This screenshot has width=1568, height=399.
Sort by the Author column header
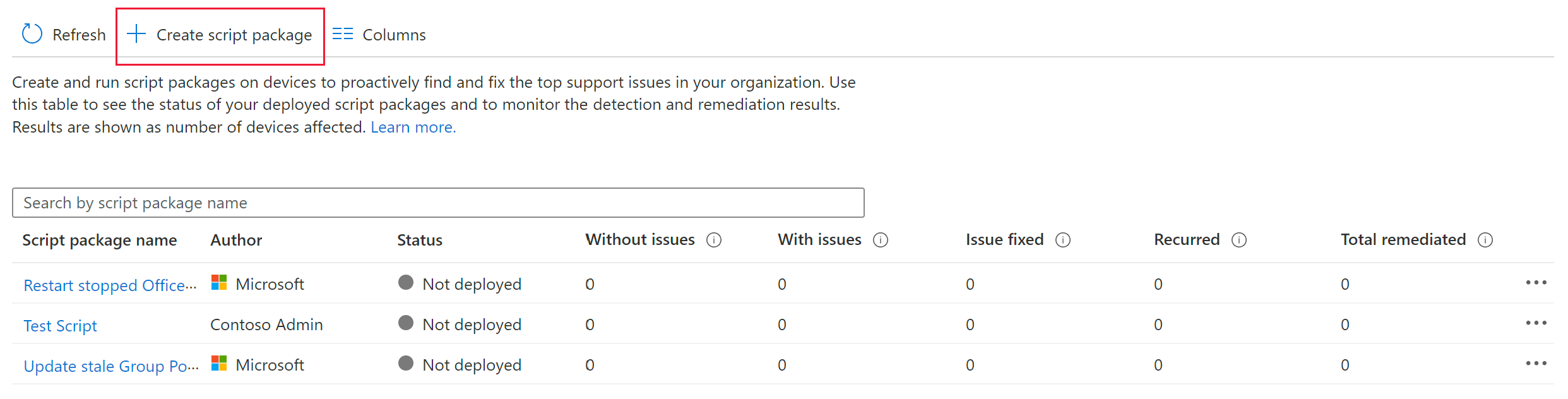(236, 240)
